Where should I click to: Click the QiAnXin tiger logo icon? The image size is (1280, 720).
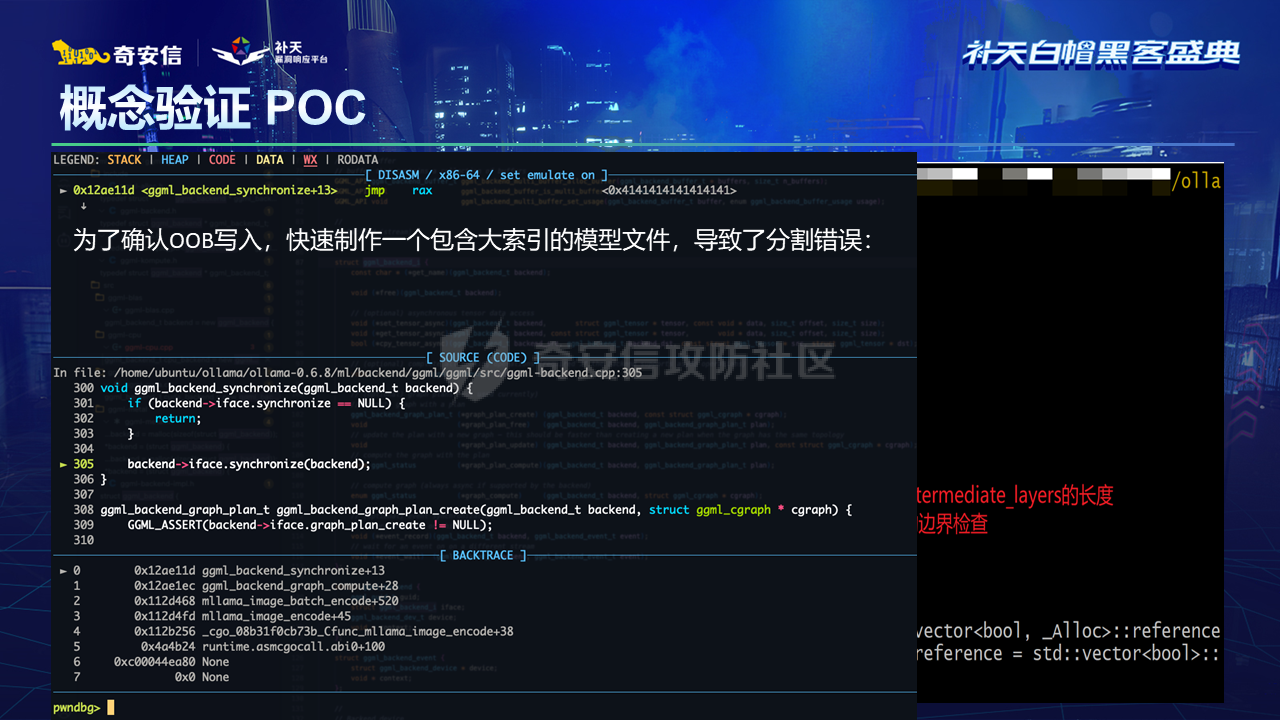80,54
